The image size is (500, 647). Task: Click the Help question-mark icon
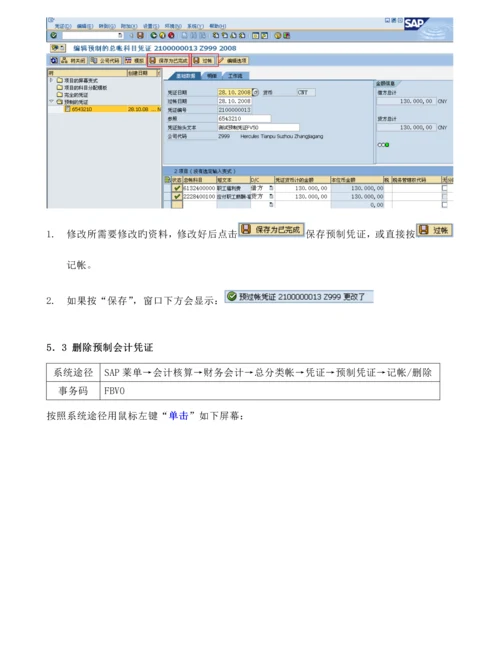(278, 35)
